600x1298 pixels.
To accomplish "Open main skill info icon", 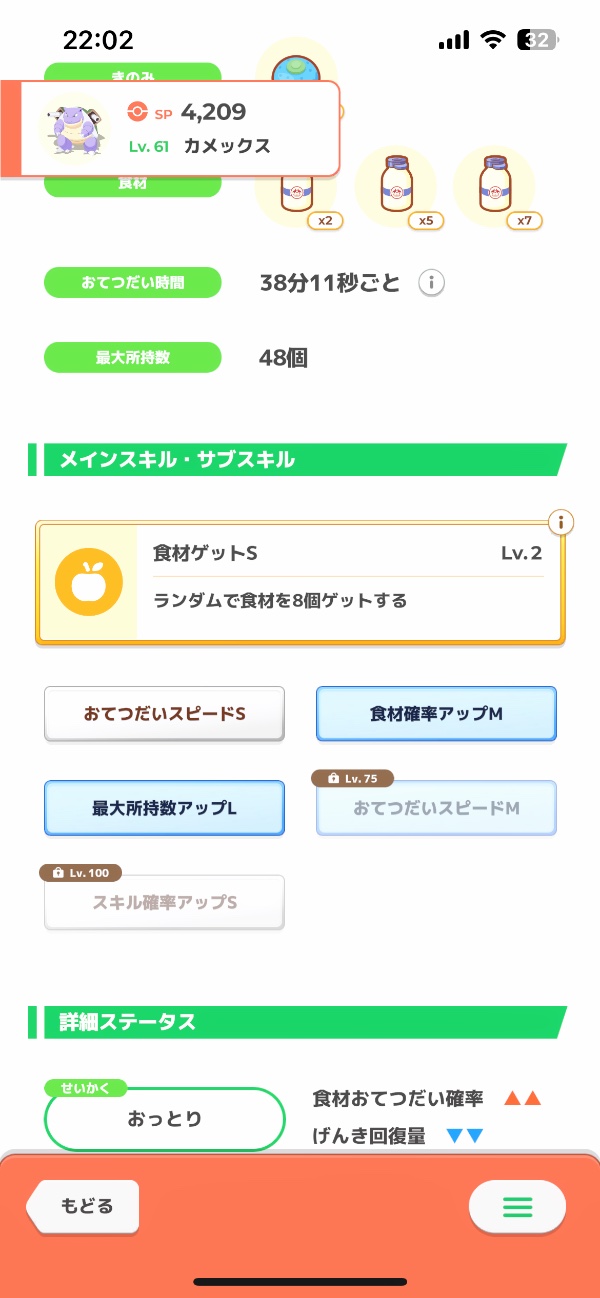I will click(x=562, y=522).
